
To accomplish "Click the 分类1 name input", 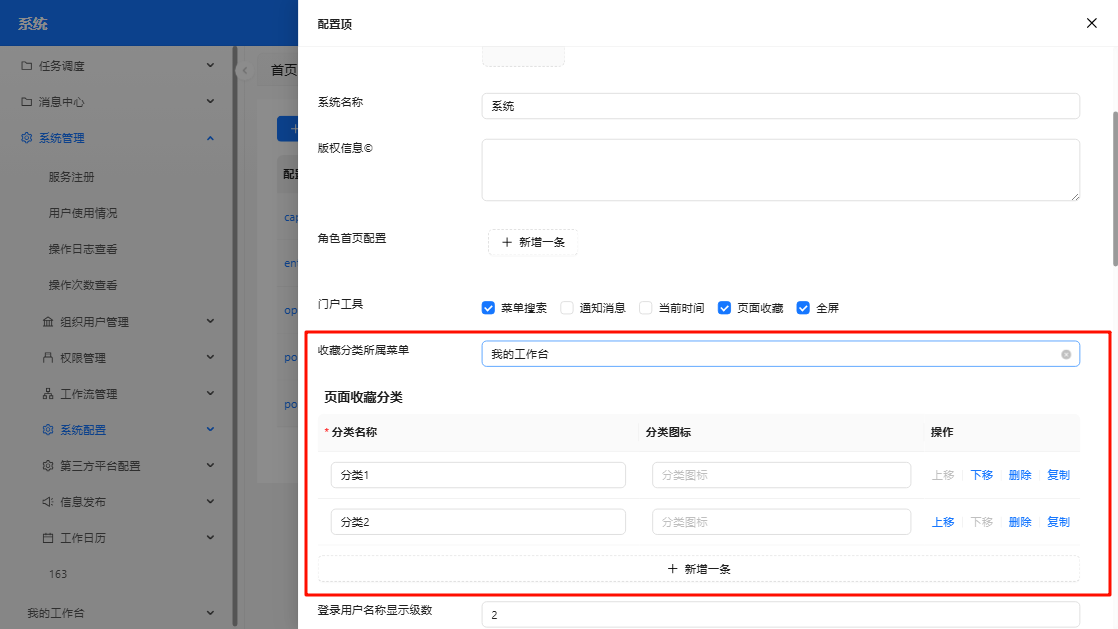I will tap(478, 475).
